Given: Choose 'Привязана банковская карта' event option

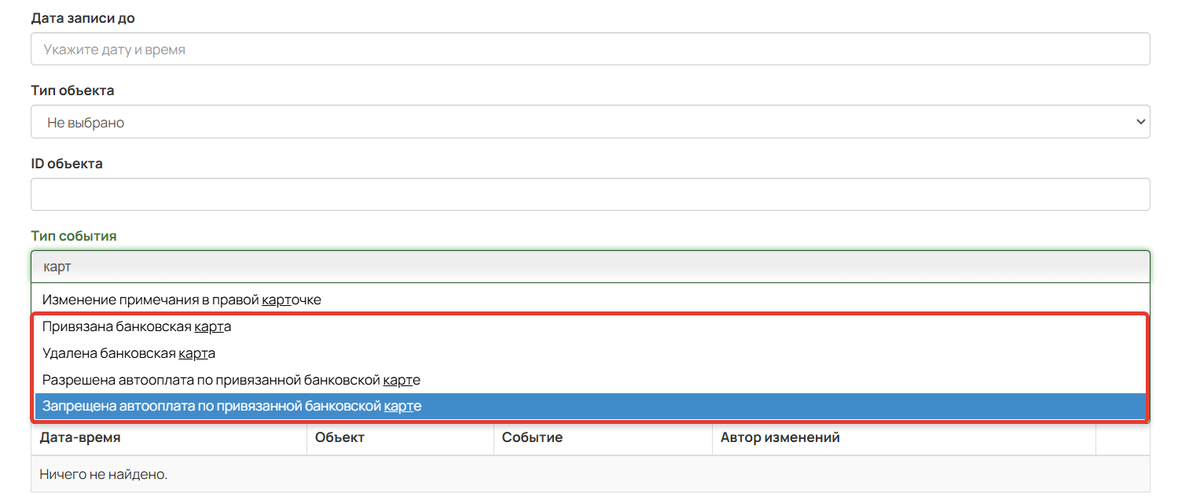Looking at the screenshot, I should 590,326.
